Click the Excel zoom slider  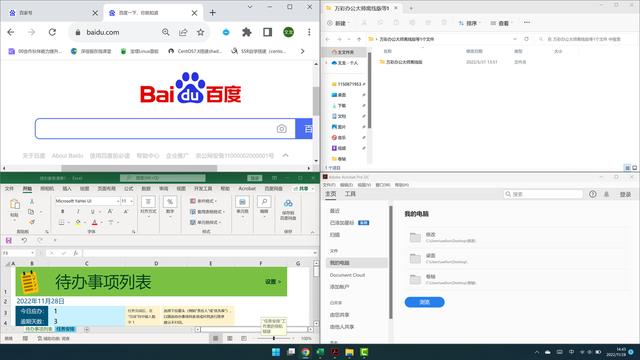click(x=273, y=338)
